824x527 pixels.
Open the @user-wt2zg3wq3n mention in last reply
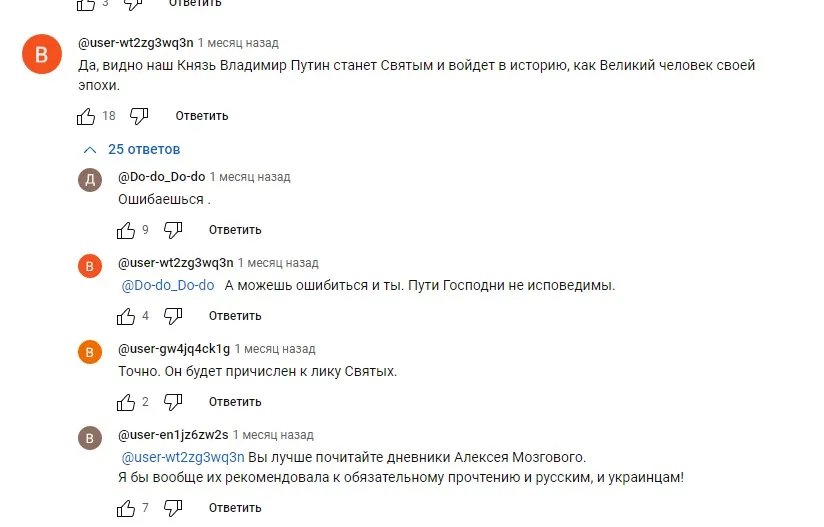(x=182, y=457)
